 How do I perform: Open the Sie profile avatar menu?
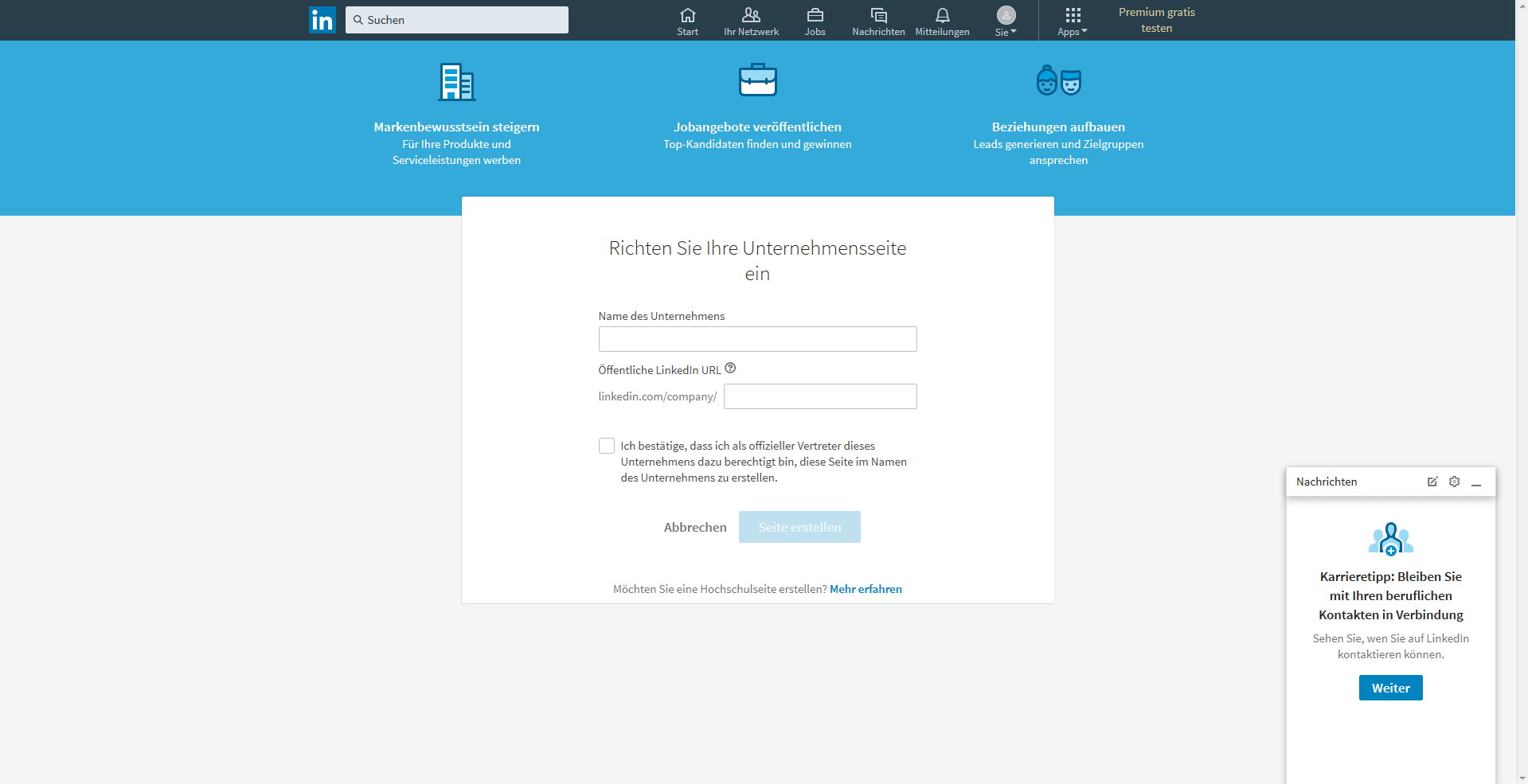click(x=1006, y=21)
